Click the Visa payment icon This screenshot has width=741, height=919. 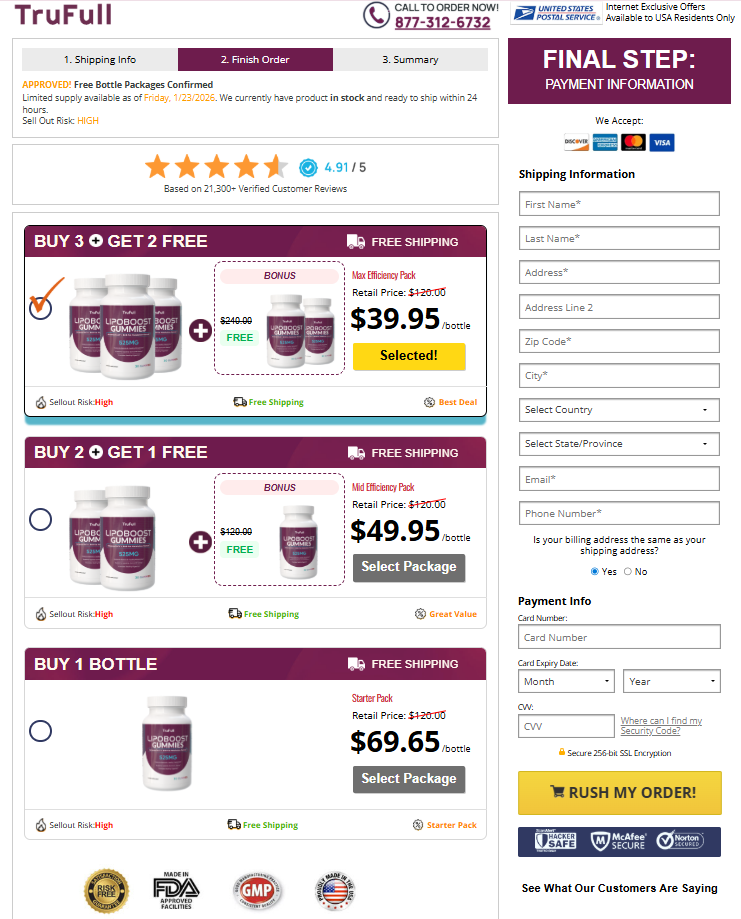pyautogui.click(x=660, y=142)
